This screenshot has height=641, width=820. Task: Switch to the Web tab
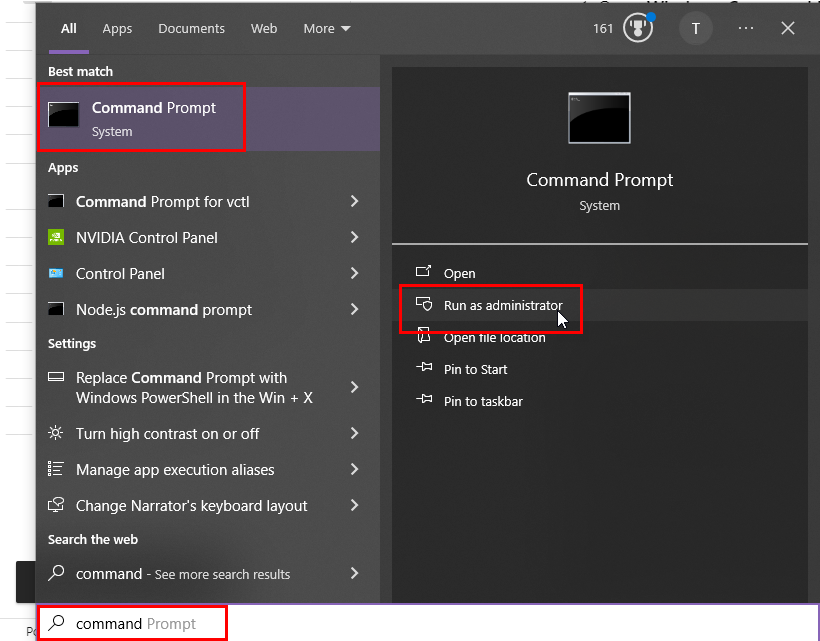(264, 29)
